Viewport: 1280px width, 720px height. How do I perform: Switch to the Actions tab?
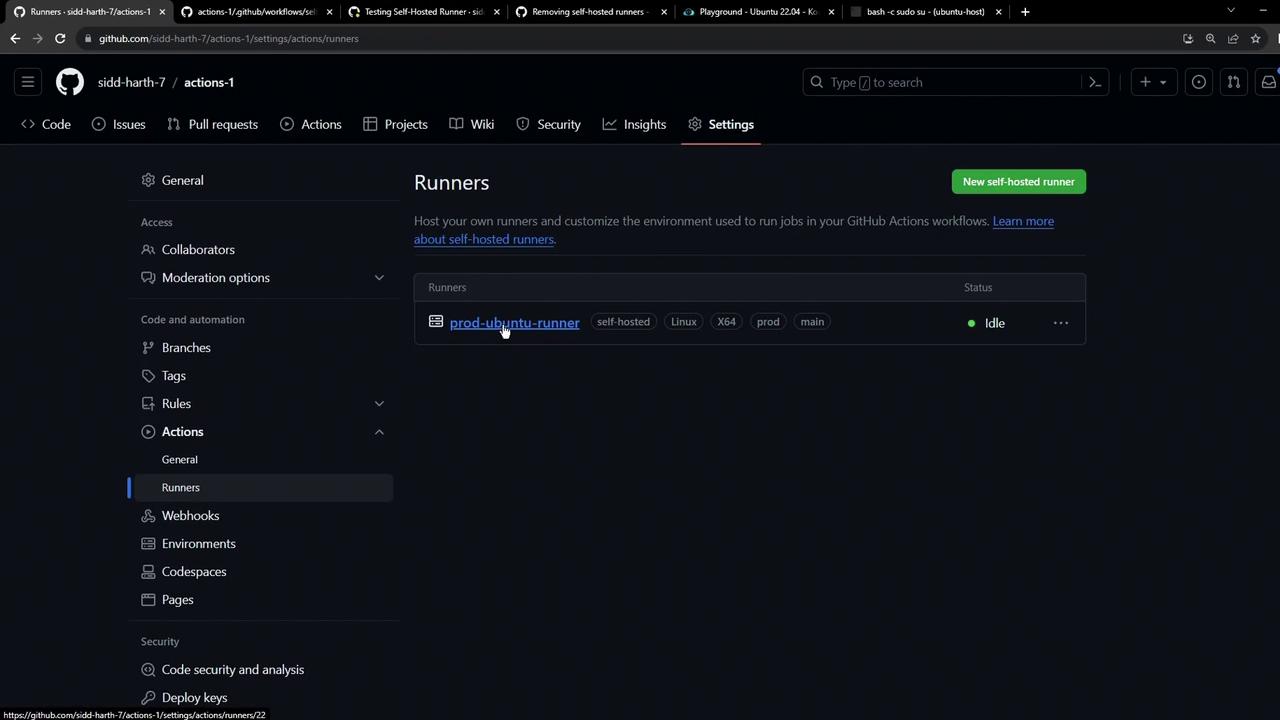point(311,124)
